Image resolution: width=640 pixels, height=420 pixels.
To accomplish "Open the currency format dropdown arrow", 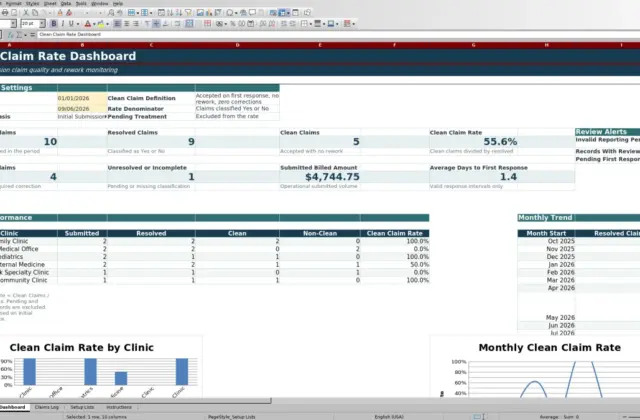I will pos(226,24).
